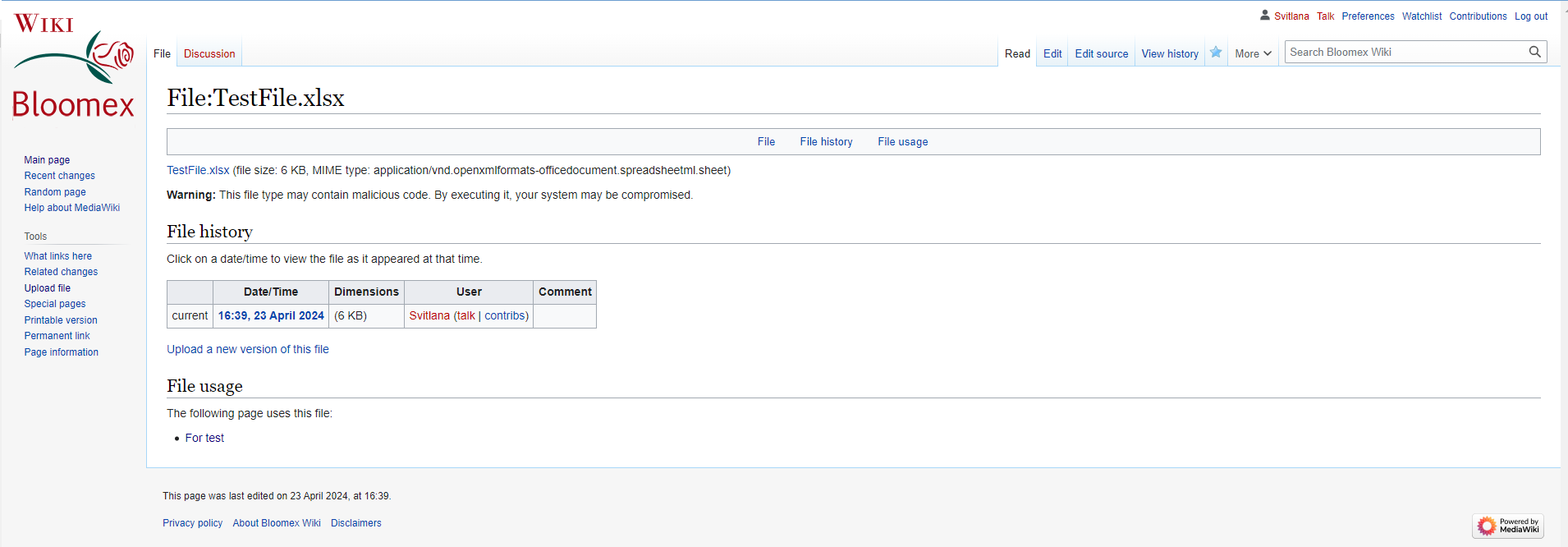This screenshot has width=1568, height=547.
Task: Select the Read tab
Action: tap(1017, 54)
